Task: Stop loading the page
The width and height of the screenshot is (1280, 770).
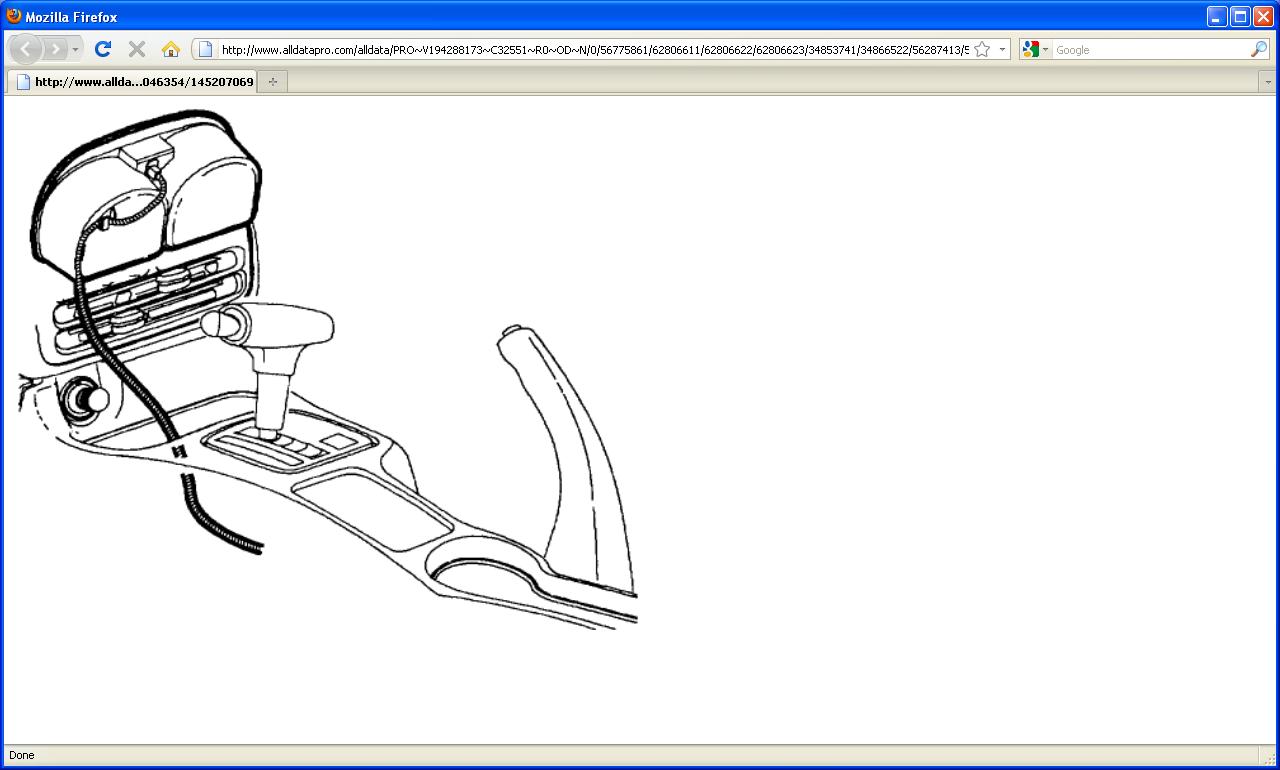Action: (x=137, y=49)
